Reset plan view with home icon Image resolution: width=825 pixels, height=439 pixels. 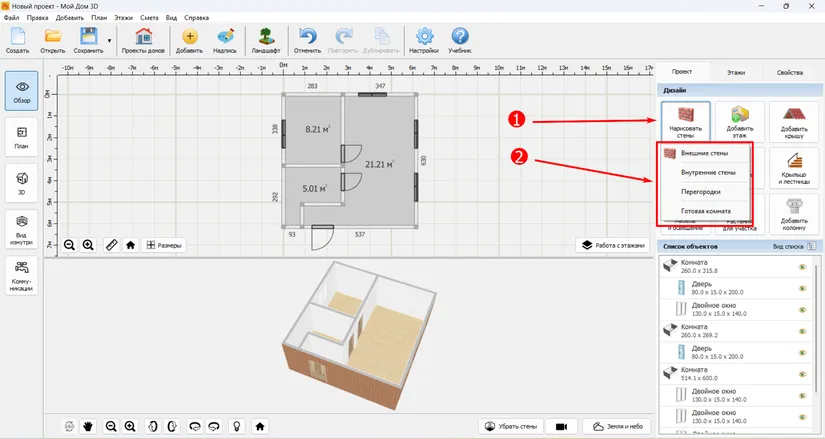click(x=130, y=245)
